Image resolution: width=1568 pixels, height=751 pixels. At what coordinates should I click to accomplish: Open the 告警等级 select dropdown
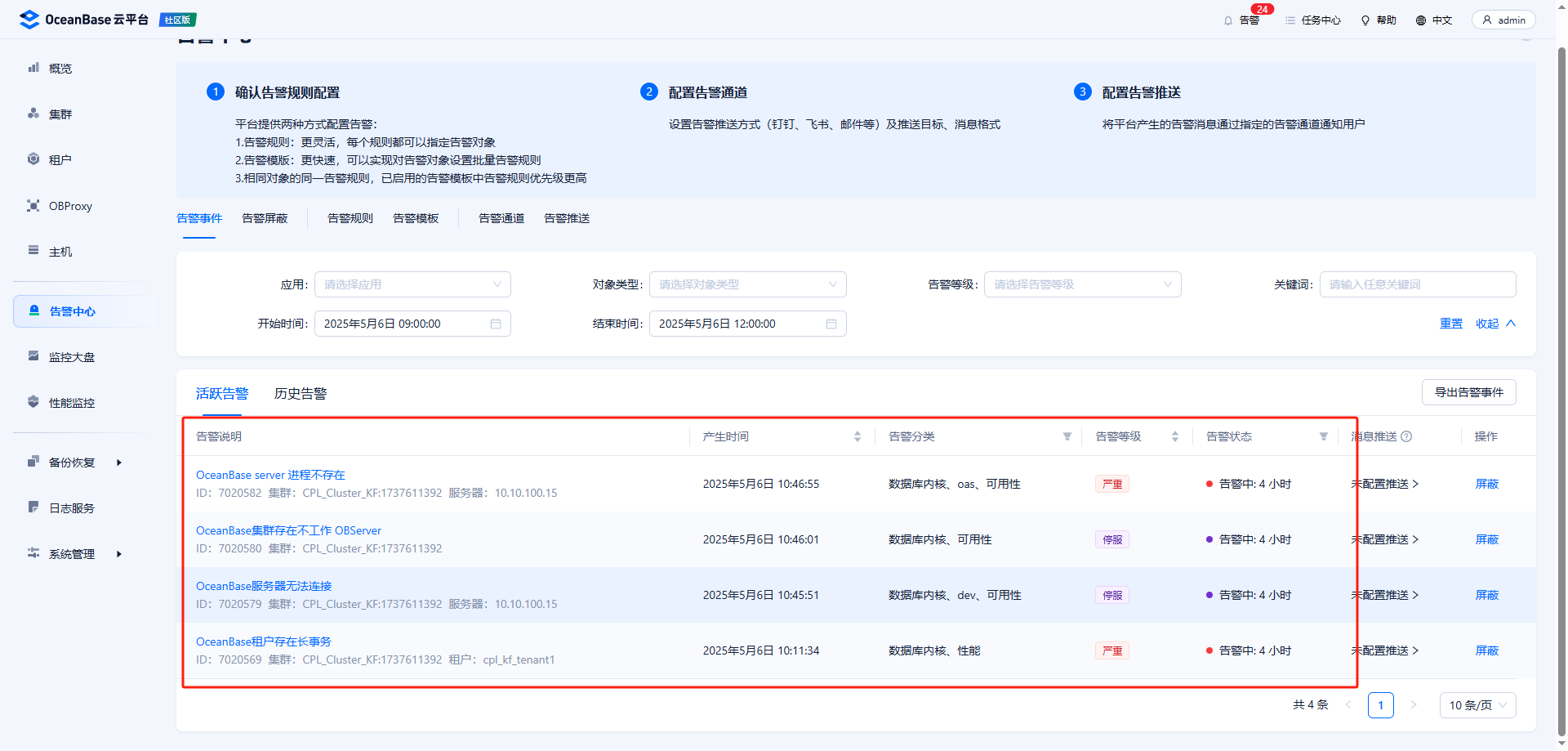click(x=1082, y=284)
